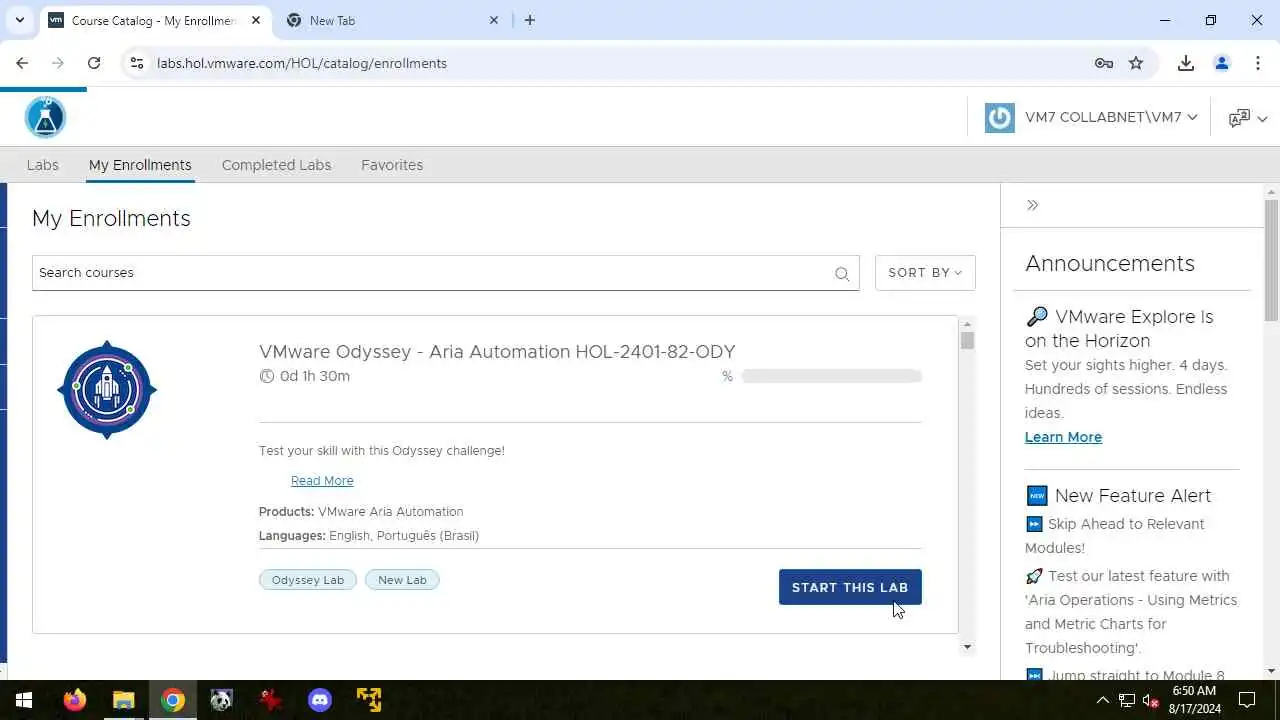This screenshot has width=1280, height=720.
Task: Click the Read More link
Action: [x=322, y=481]
